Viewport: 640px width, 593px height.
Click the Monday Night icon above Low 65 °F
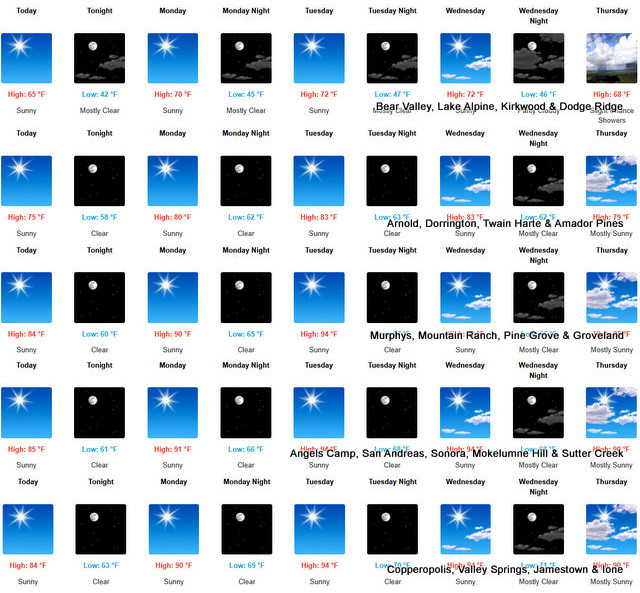246,298
